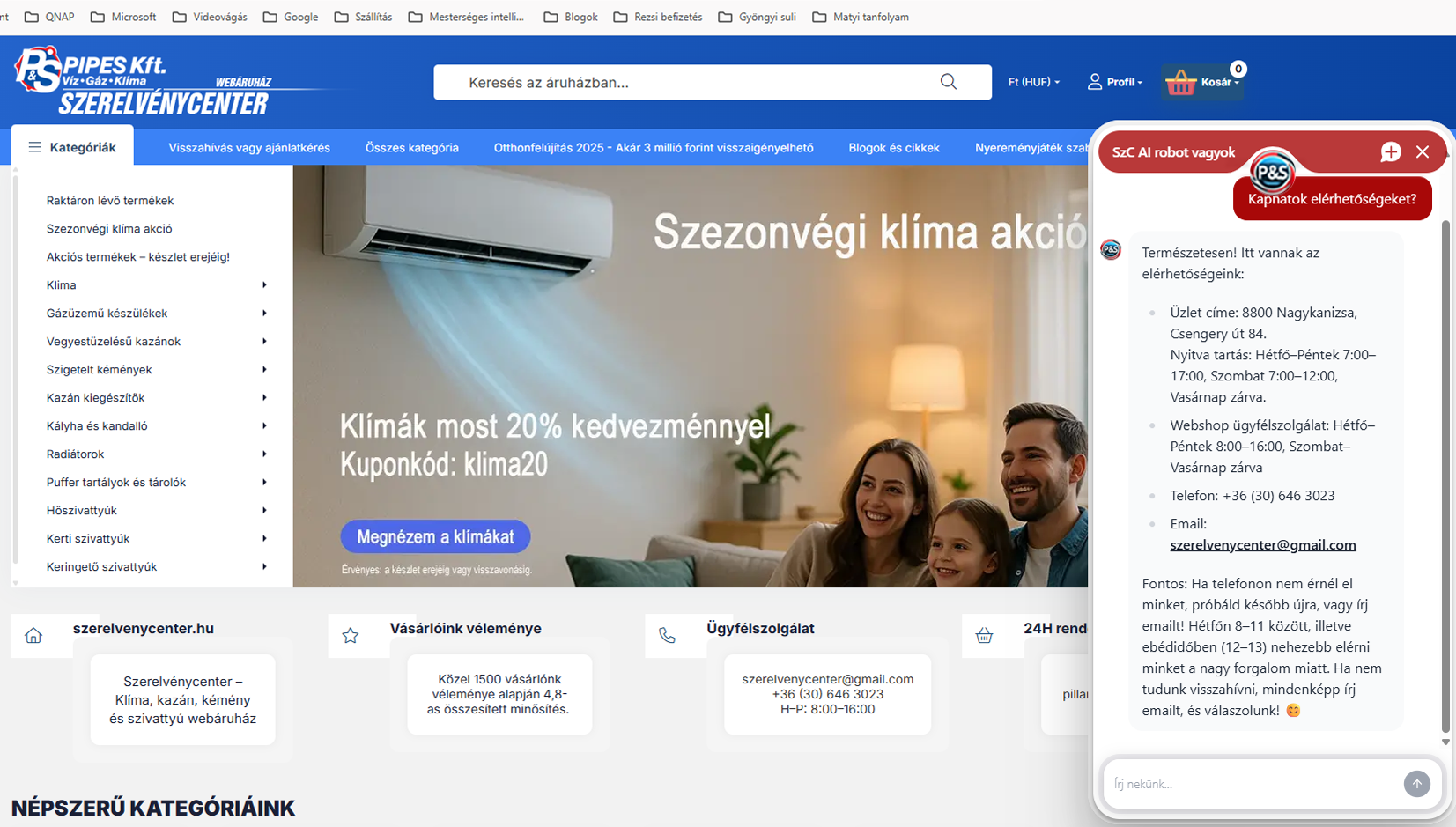This screenshot has width=1456, height=827.
Task: Click the house icon beside szerelvenycenter.hu
Action: [33, 636]
